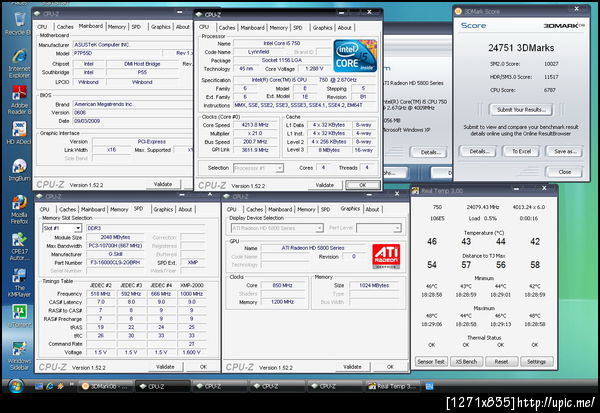This screenshot has width=600, height=413.
Task: Click OK in SPD CPU-Z window
Action: tap(203, 367)
